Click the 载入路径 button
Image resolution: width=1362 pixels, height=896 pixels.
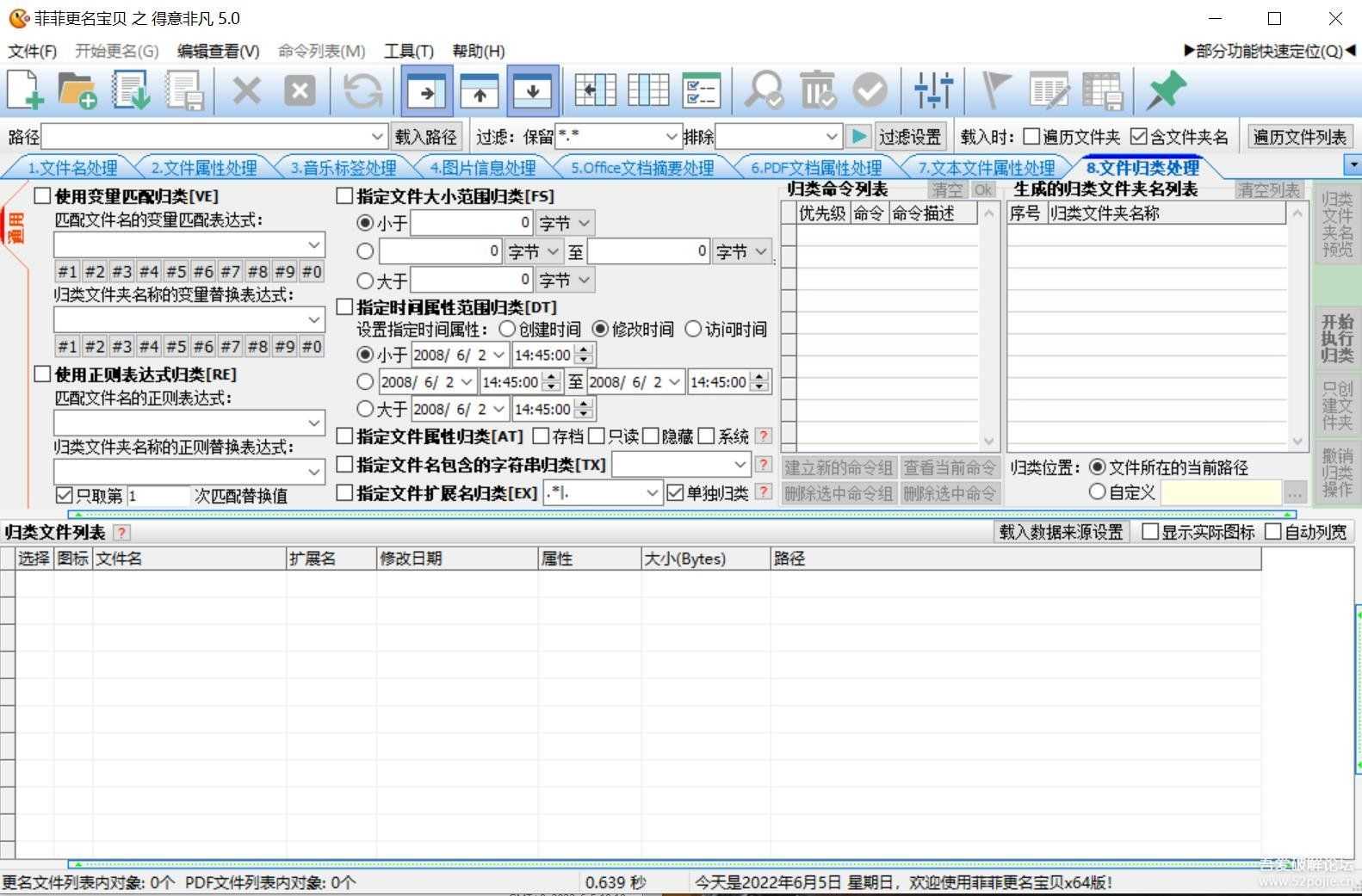pos(425,137)
